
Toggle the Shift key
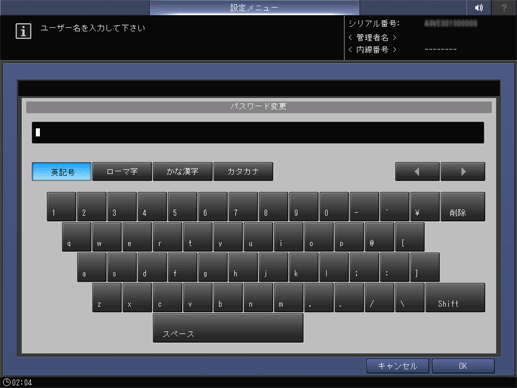(455, 298)
